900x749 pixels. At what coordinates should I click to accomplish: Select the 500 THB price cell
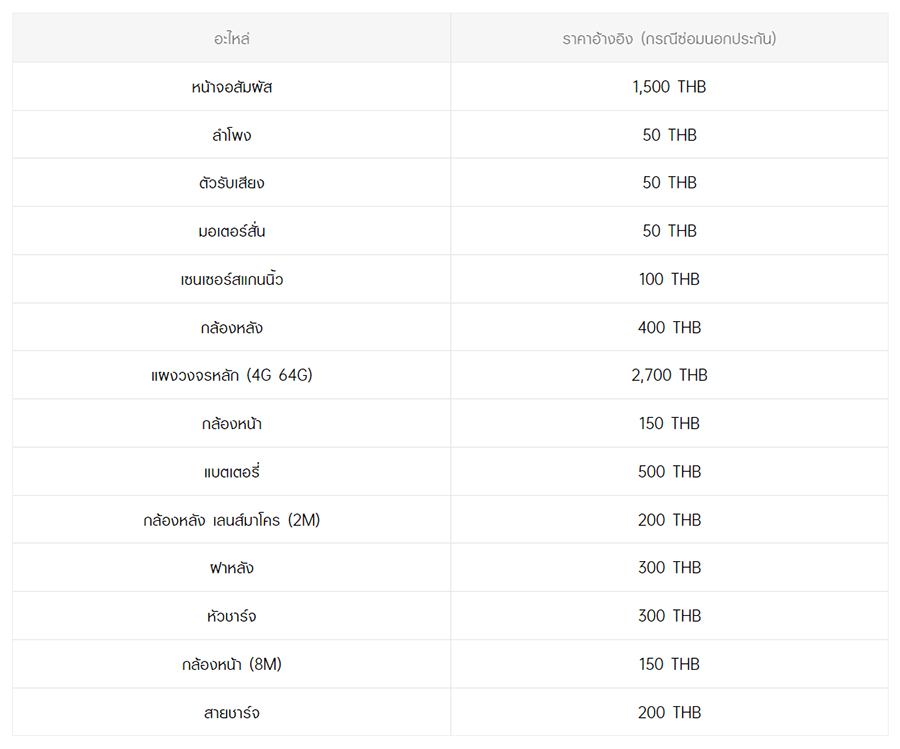click(x=669, y=471)
